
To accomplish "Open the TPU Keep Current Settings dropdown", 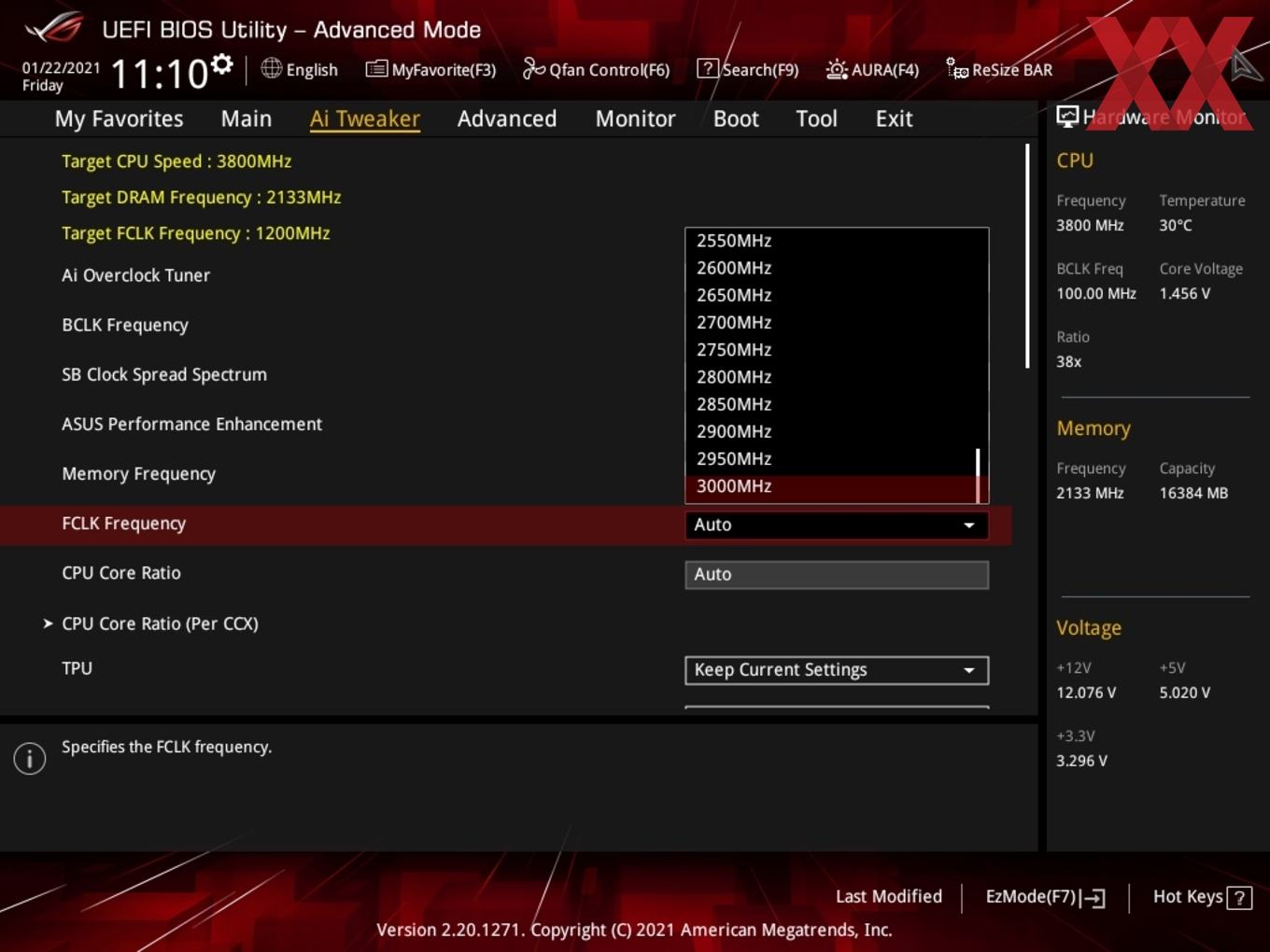I will click(x=837, y=670).
